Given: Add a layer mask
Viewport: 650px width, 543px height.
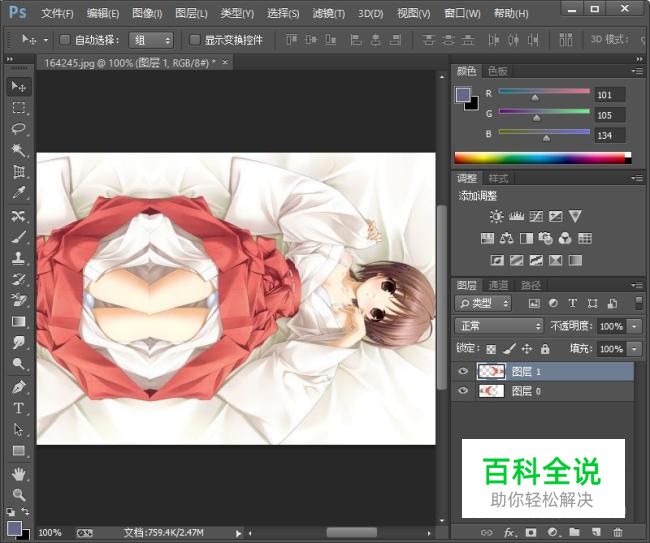Looking at the screenshot, I should (531, 532).
